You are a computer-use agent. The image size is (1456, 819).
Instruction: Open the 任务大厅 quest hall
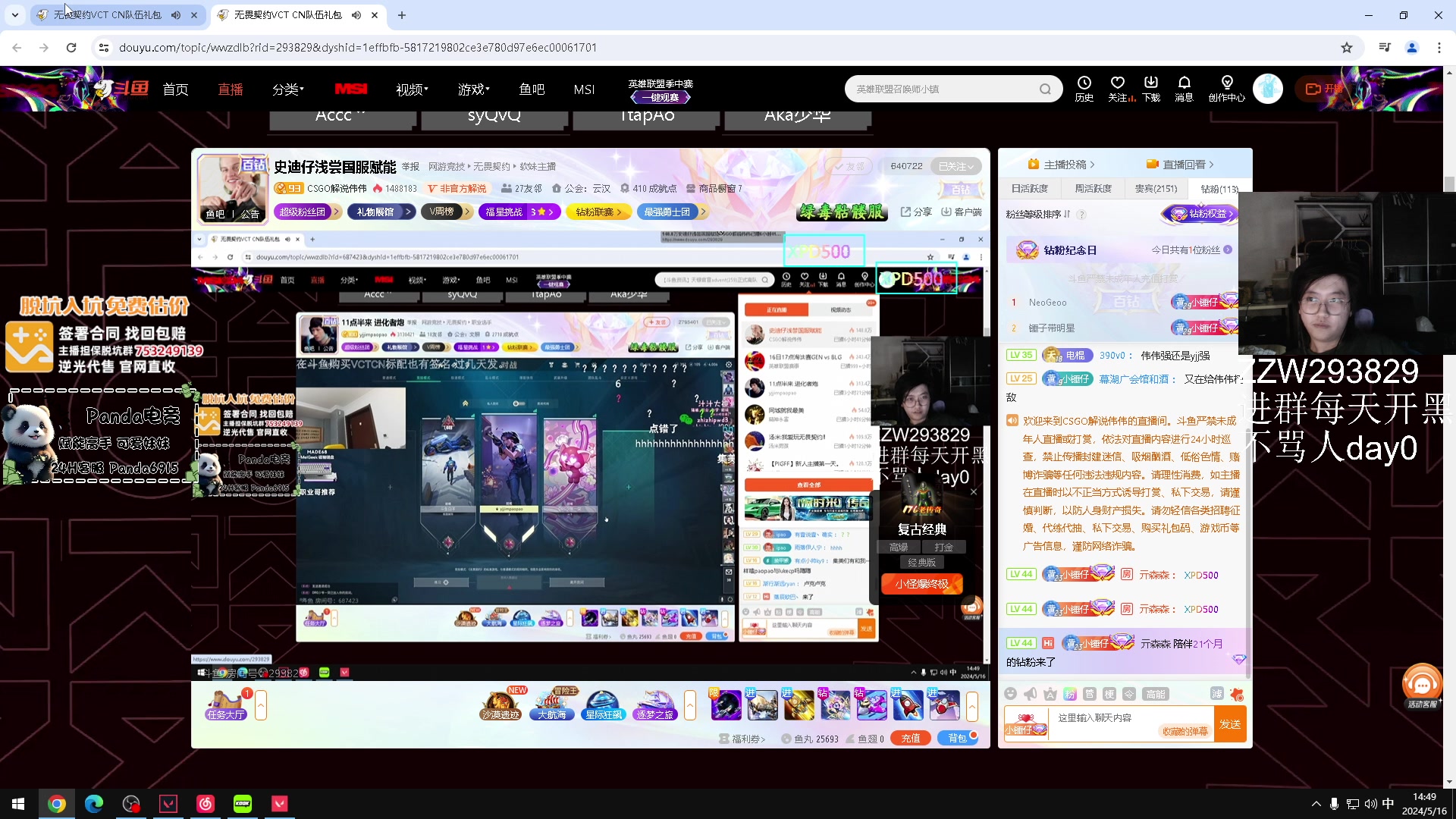(224, 713)
